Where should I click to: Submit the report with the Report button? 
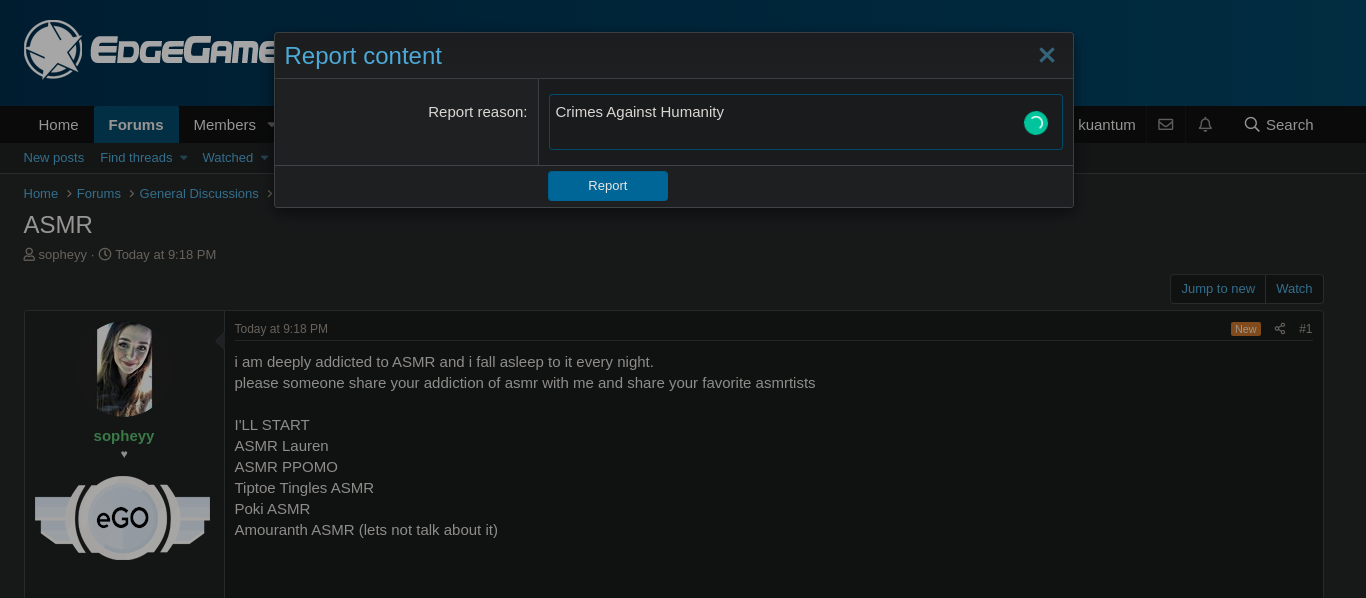[x=608, y=186]
